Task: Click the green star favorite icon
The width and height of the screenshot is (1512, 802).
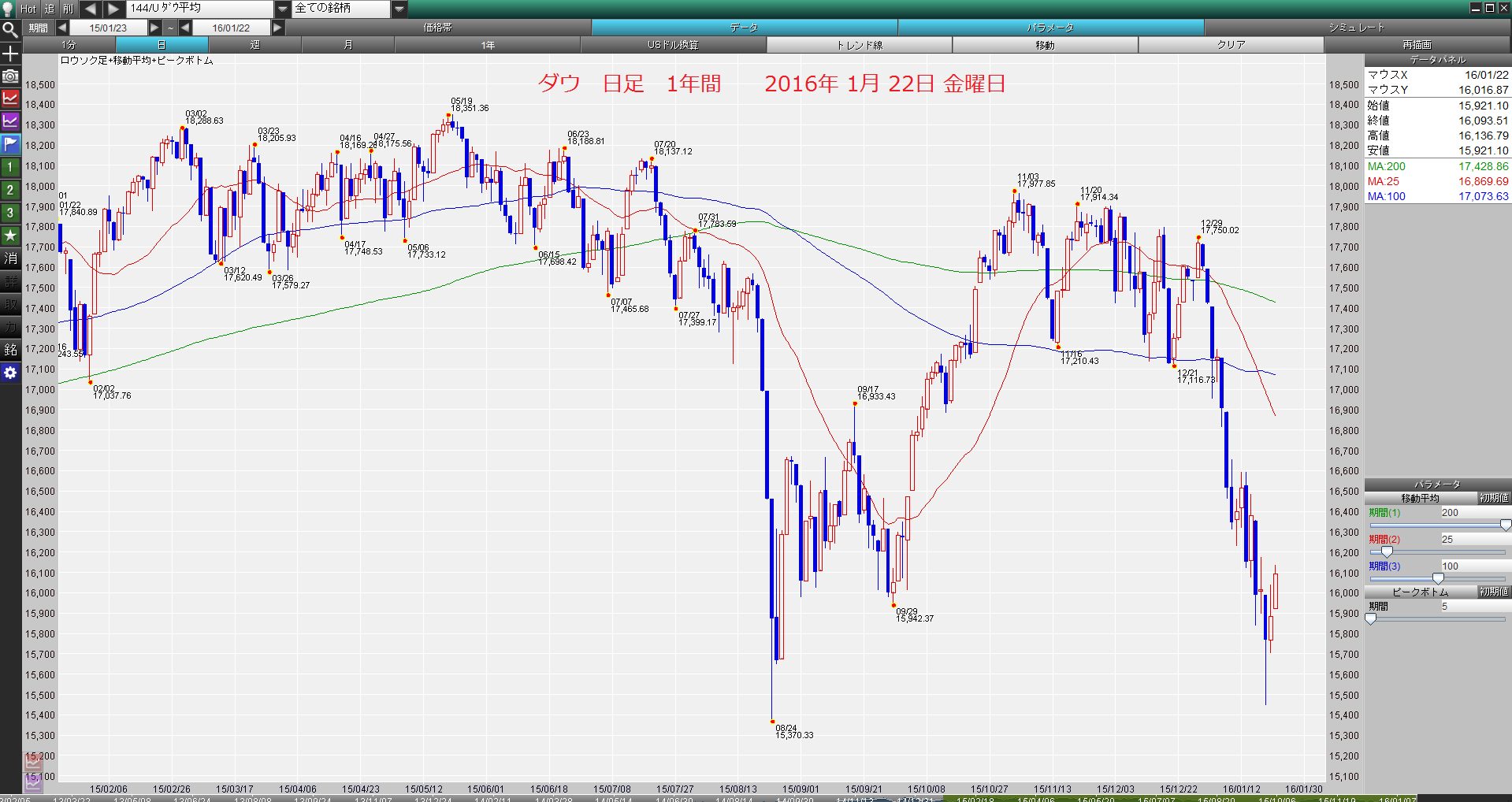Action: pos(10,236)
